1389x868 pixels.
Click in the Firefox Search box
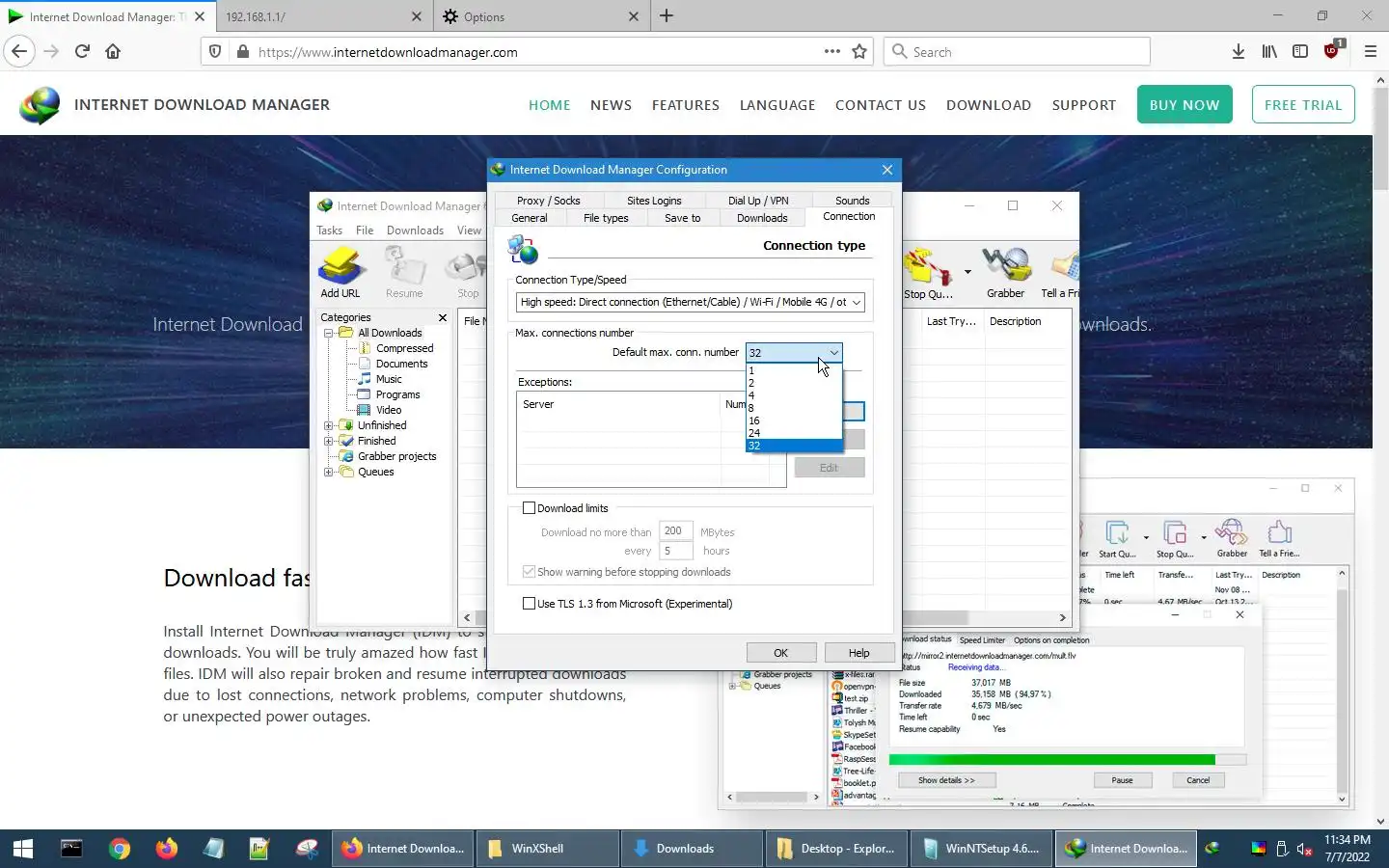[1017, 52]
